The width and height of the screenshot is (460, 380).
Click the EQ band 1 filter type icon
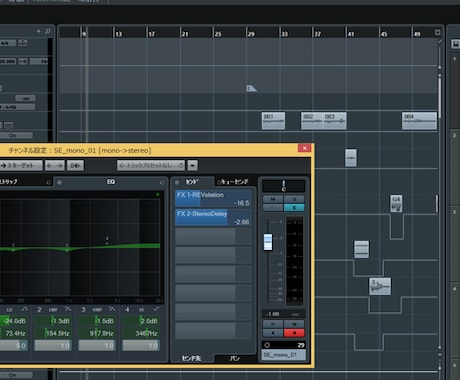(24, 309)
